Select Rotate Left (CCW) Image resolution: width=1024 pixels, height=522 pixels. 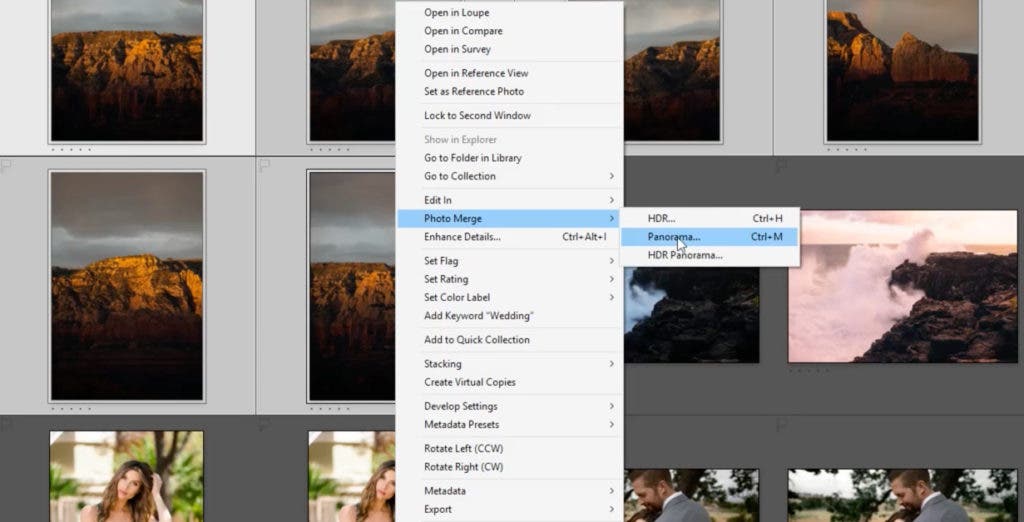(463, 449)
